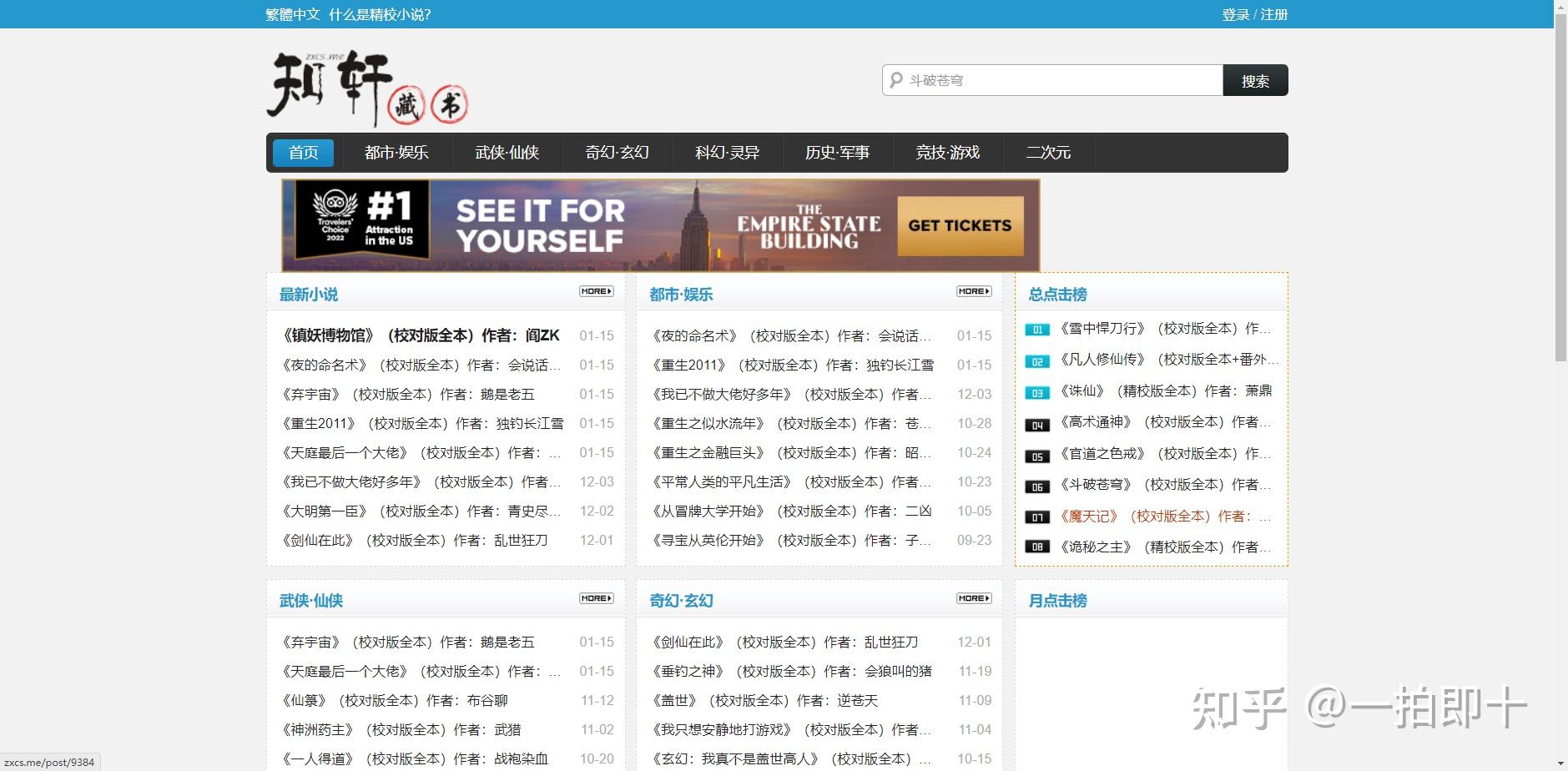Screen dimensions: 1568x771
Task: Click rank badge 07 beside 魔天记
Action: [x=1037, y=517]
